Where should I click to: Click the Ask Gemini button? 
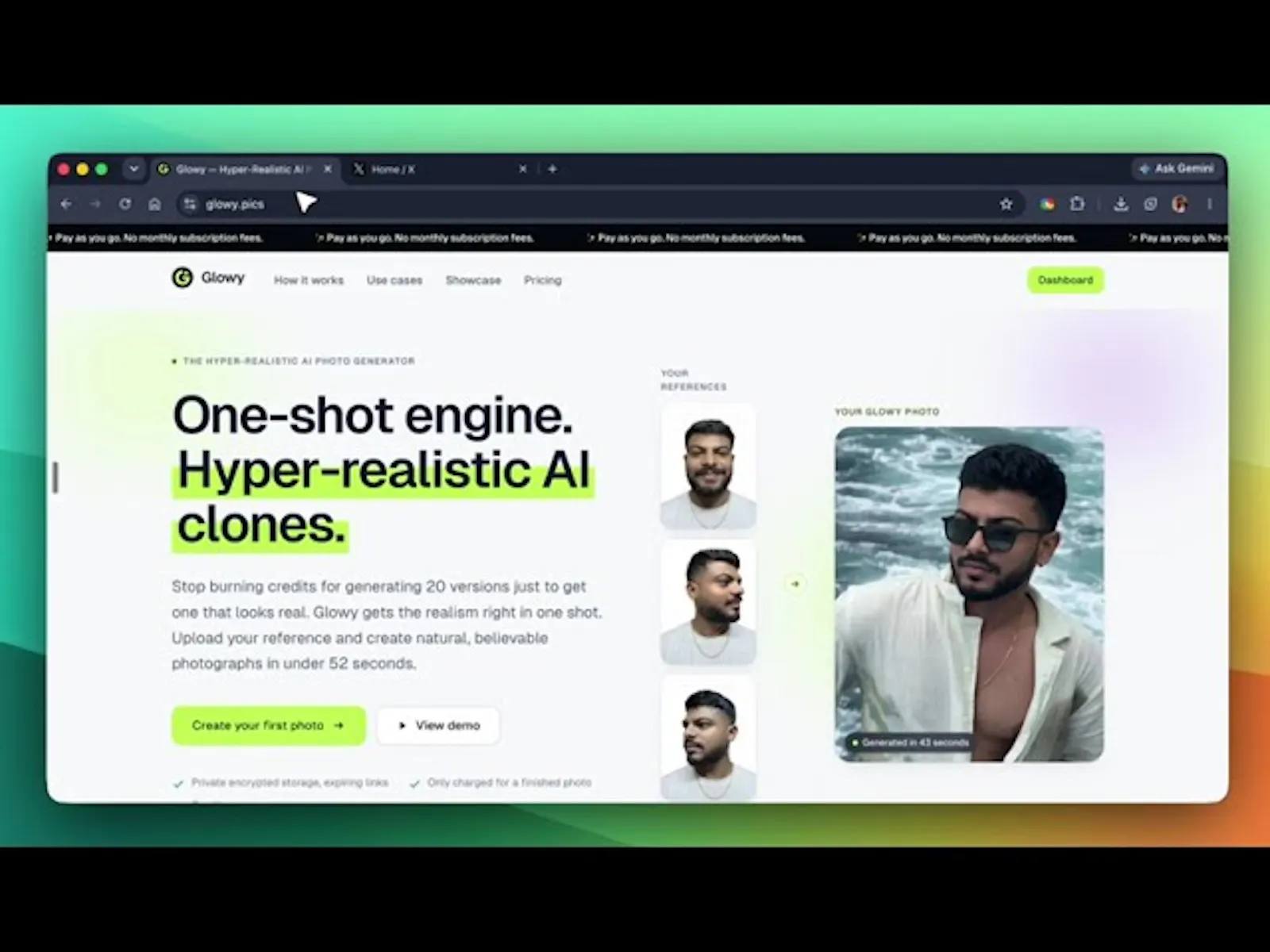(x=1177, y=168)
